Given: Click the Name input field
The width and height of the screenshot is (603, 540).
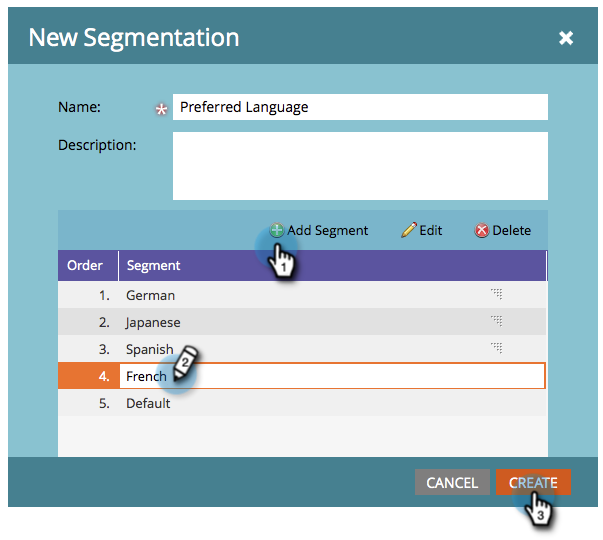Looking at the screenshot, I should click(360, 107).
